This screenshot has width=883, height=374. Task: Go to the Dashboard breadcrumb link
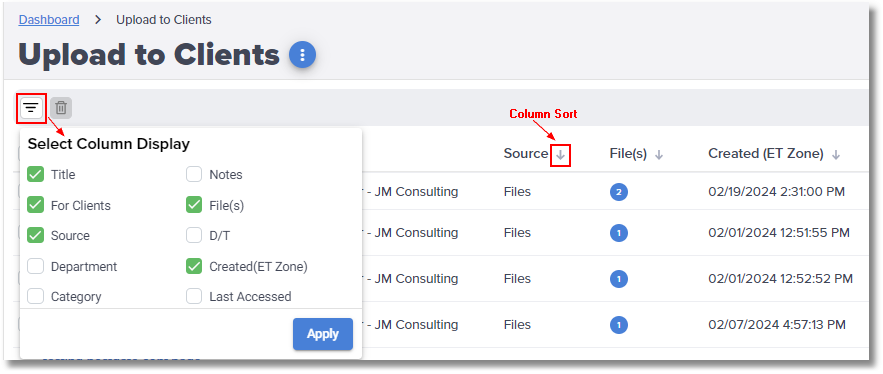[49, 20]
